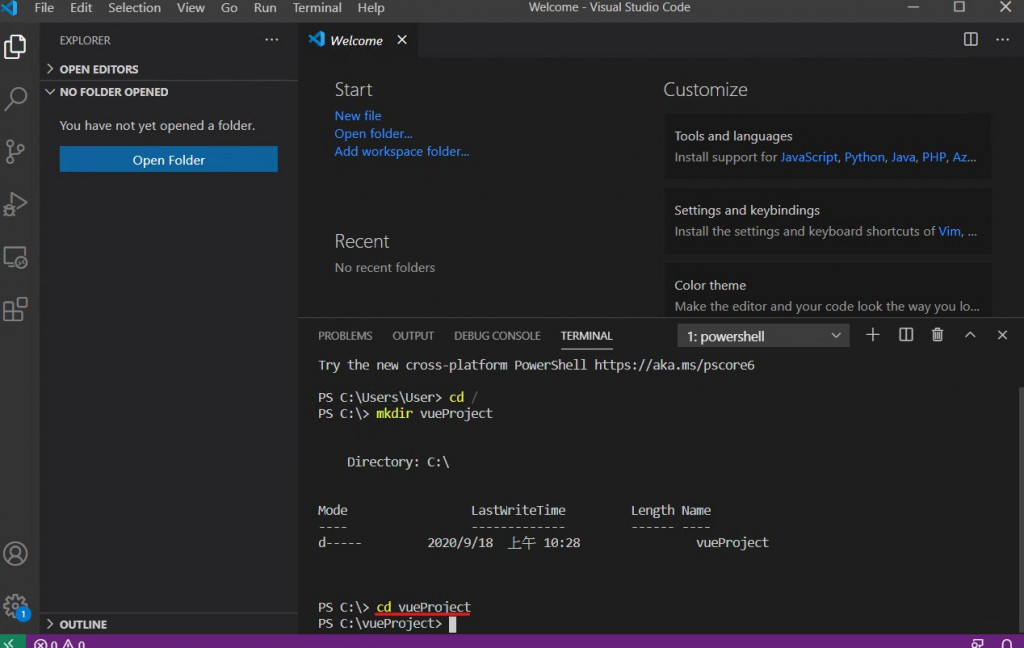Kill terminal with trash icon
This screenshot has width=1024, height=648.
coord(937,335)
